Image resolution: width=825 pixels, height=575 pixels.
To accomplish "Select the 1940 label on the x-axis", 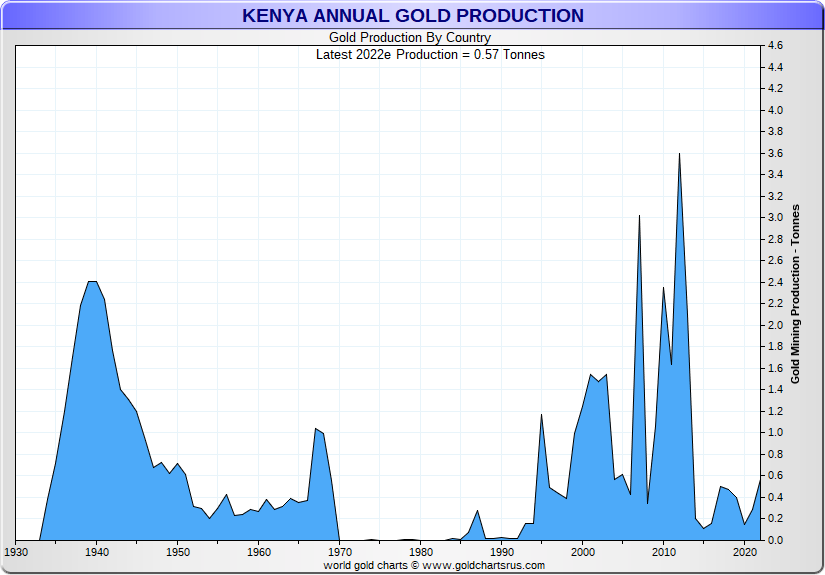I will click(x=97, y=551).
